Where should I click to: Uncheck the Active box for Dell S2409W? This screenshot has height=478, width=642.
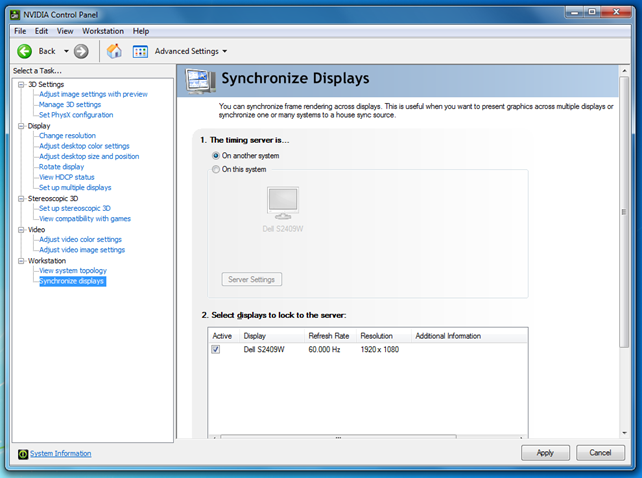click(x=216, y=350)
